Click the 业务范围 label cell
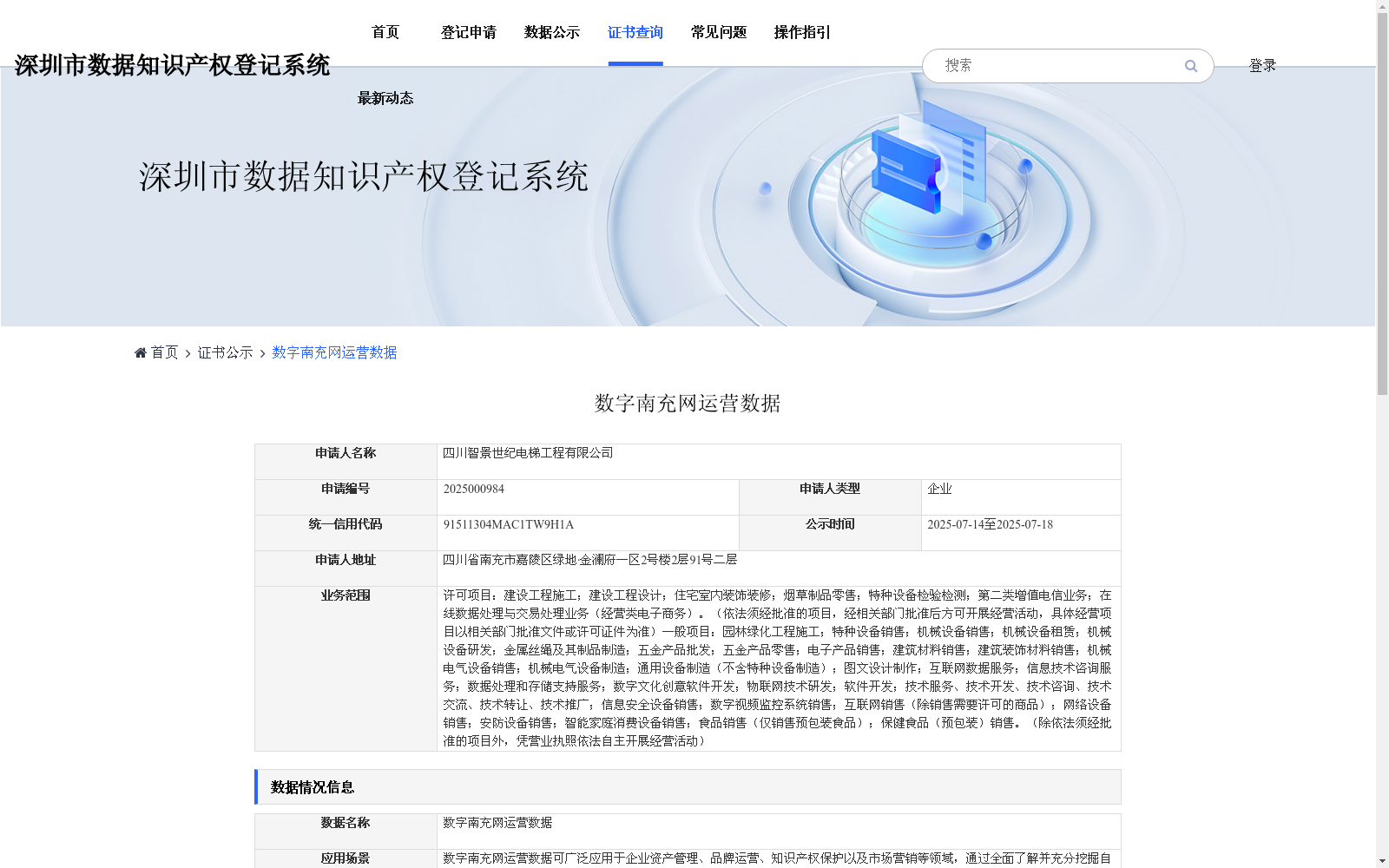The height and width of the screenshot is (868, 1389). click(x=346, y=668)
